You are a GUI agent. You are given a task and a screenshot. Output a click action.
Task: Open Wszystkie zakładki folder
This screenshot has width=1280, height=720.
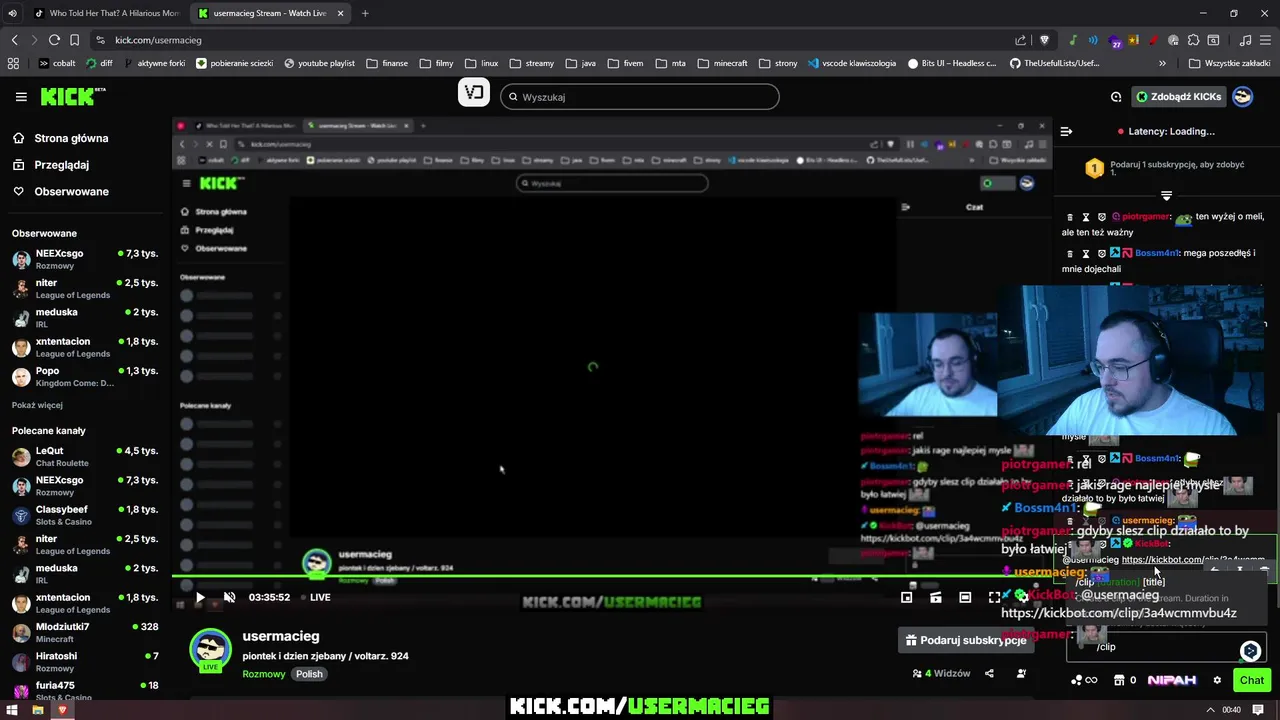coord(1229,63)
